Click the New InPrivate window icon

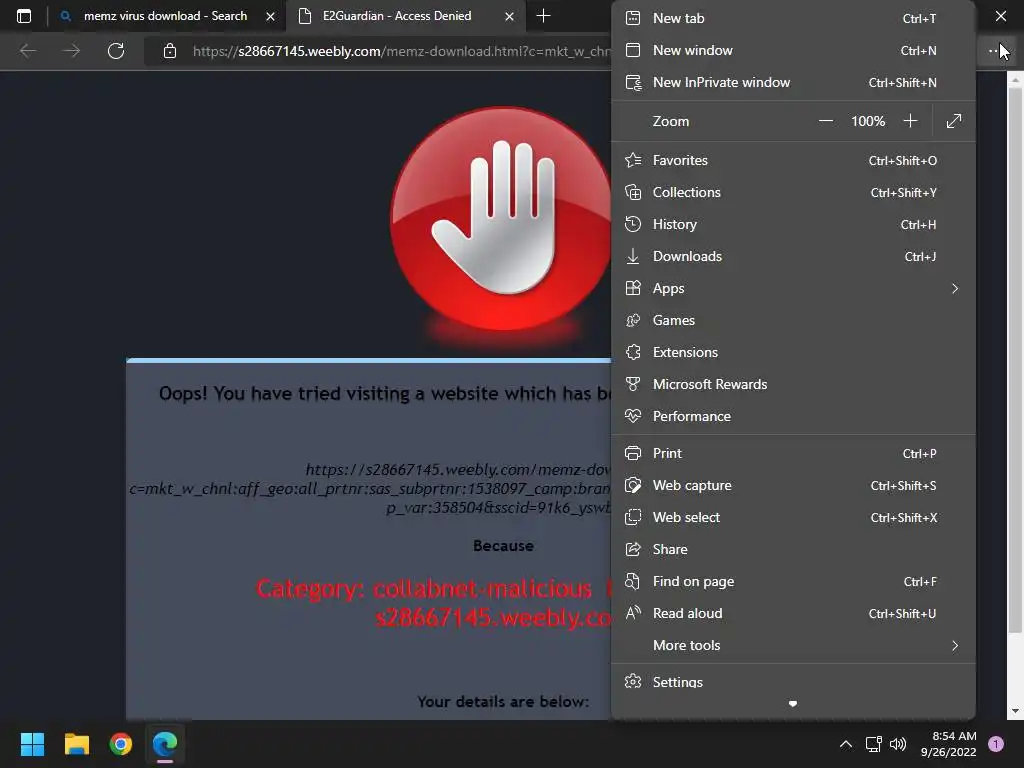[633, 82]
